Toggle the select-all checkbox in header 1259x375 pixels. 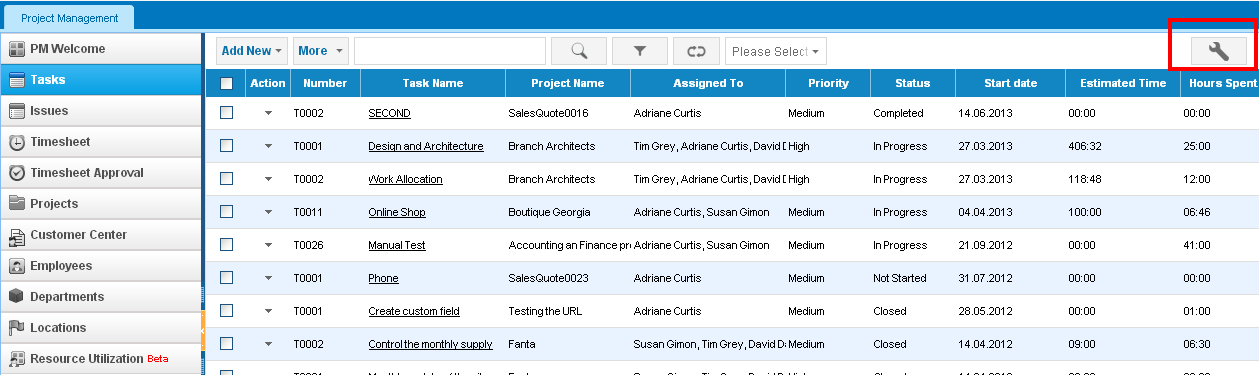226,84
